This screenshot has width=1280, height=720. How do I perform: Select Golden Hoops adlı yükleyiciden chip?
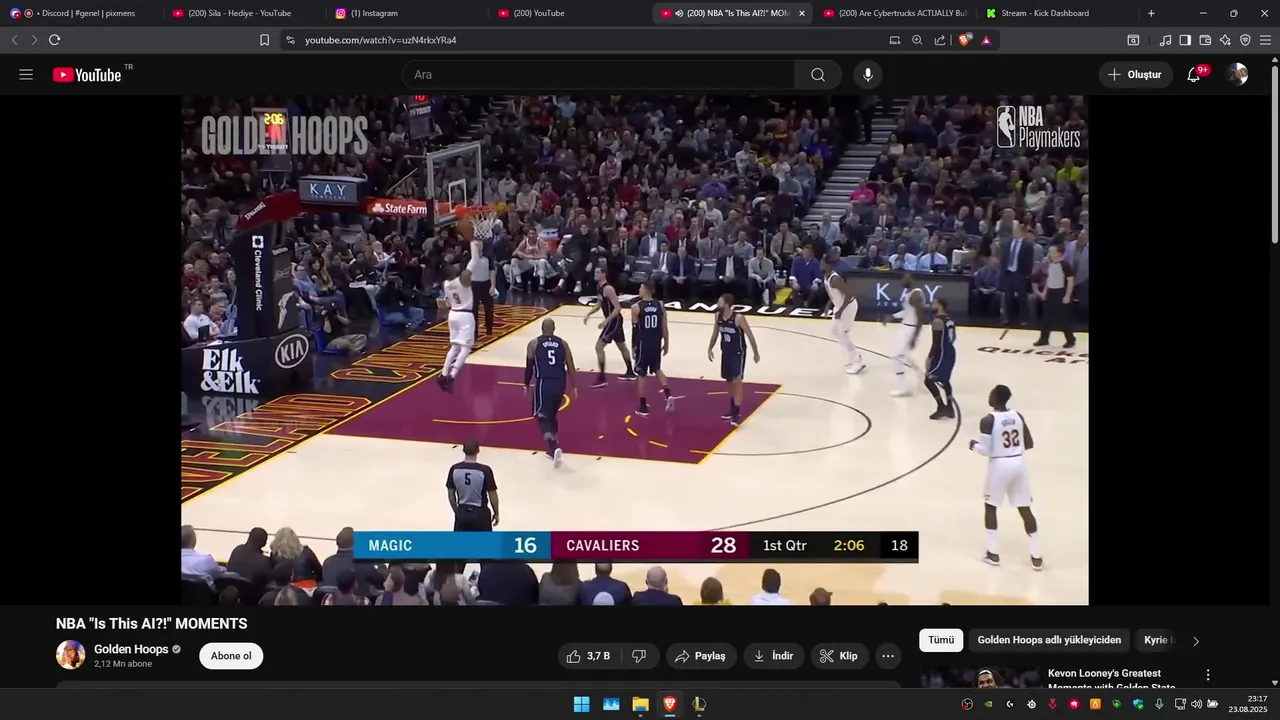pos(1049,640)
